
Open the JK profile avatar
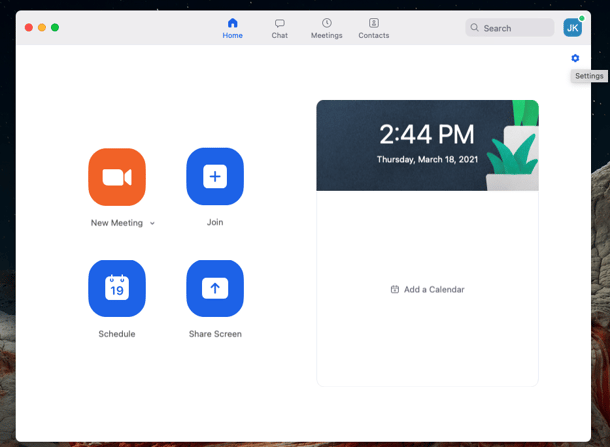click(x=572, y=28)
